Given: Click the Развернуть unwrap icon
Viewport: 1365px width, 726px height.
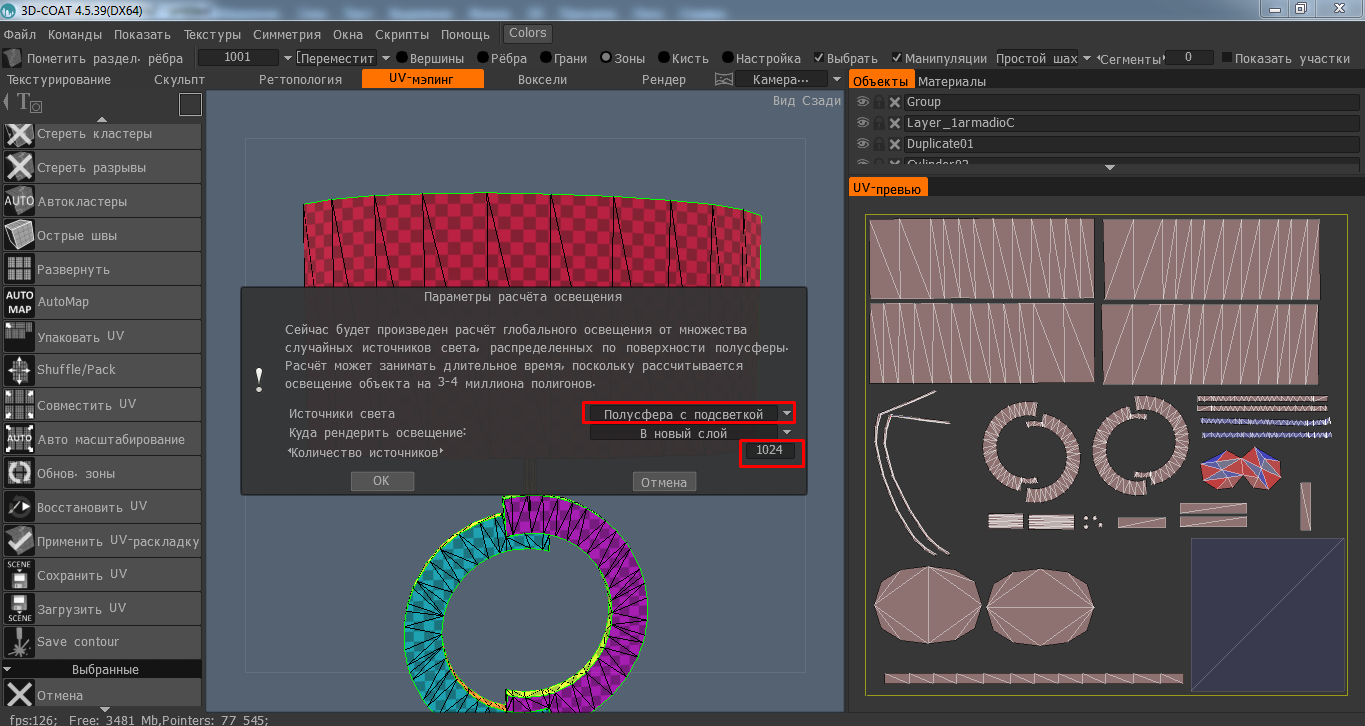Looking at the screenshot, I should click(x=19, y=269).
